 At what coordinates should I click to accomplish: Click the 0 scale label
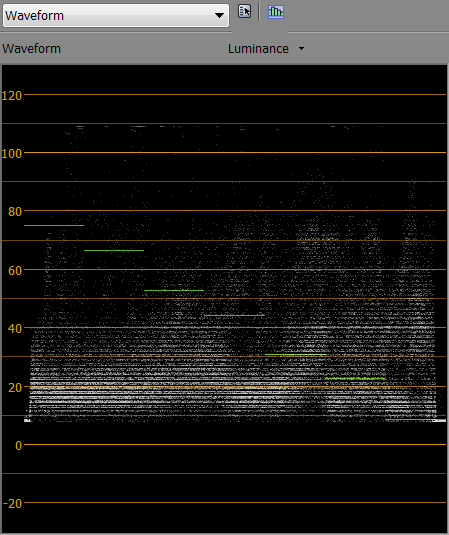tap(18, 446)
